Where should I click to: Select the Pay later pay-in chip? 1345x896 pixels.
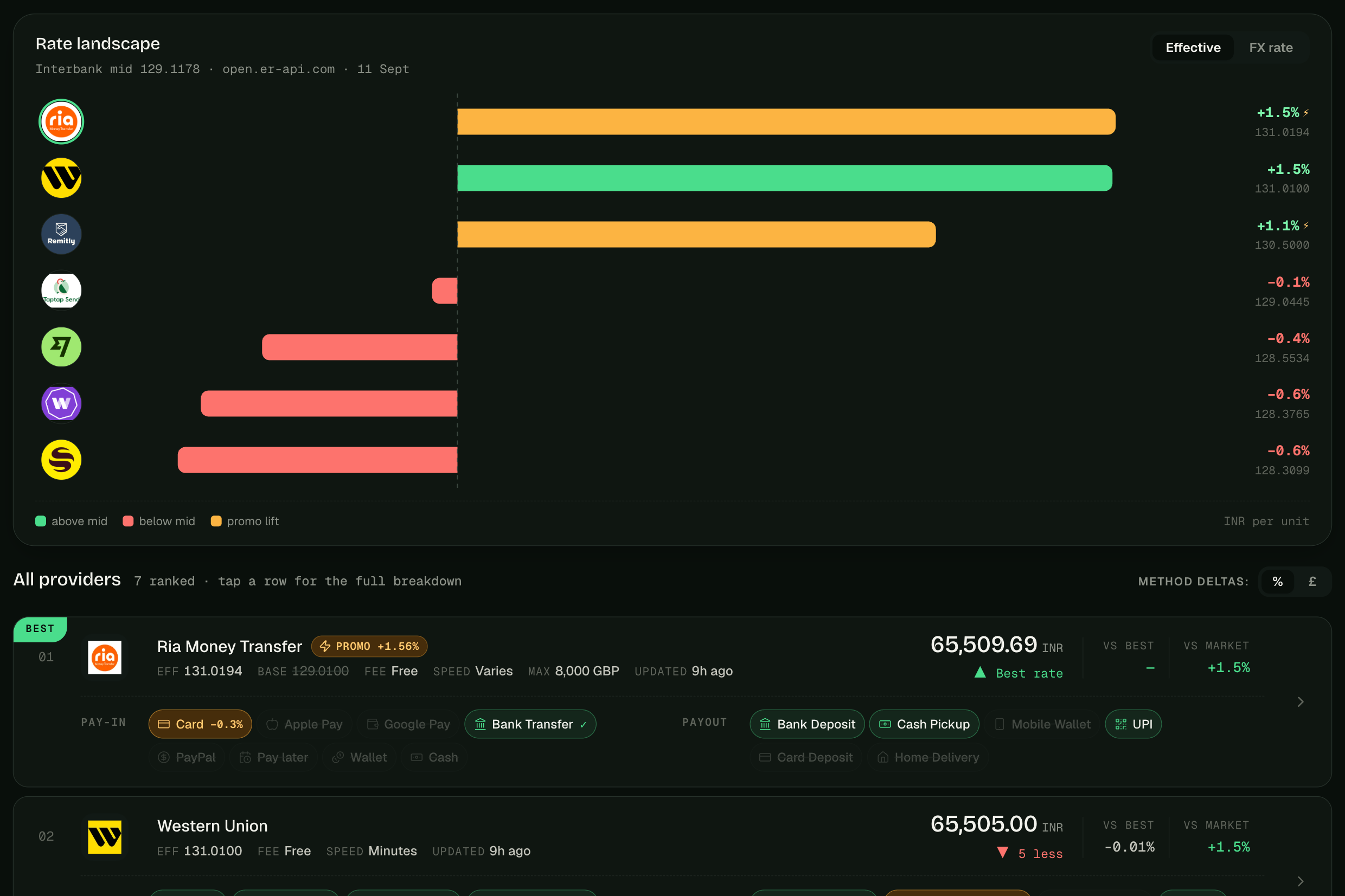click(x=274, y=757)
